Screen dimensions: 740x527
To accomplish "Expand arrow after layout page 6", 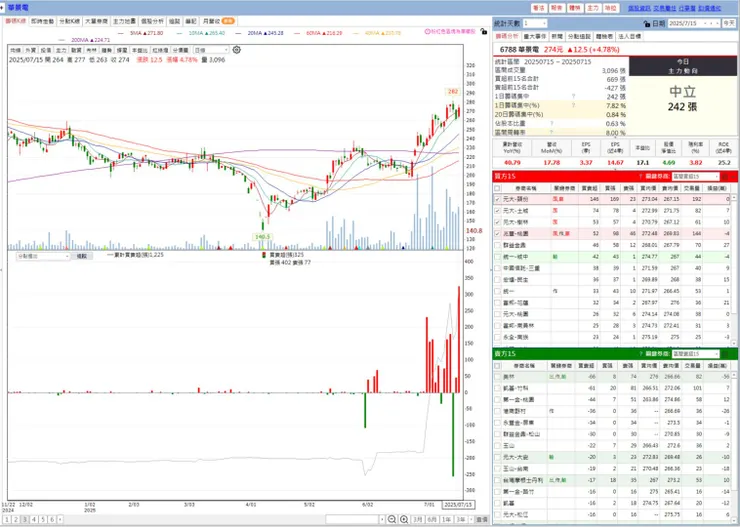I will [x=59, y=519].
